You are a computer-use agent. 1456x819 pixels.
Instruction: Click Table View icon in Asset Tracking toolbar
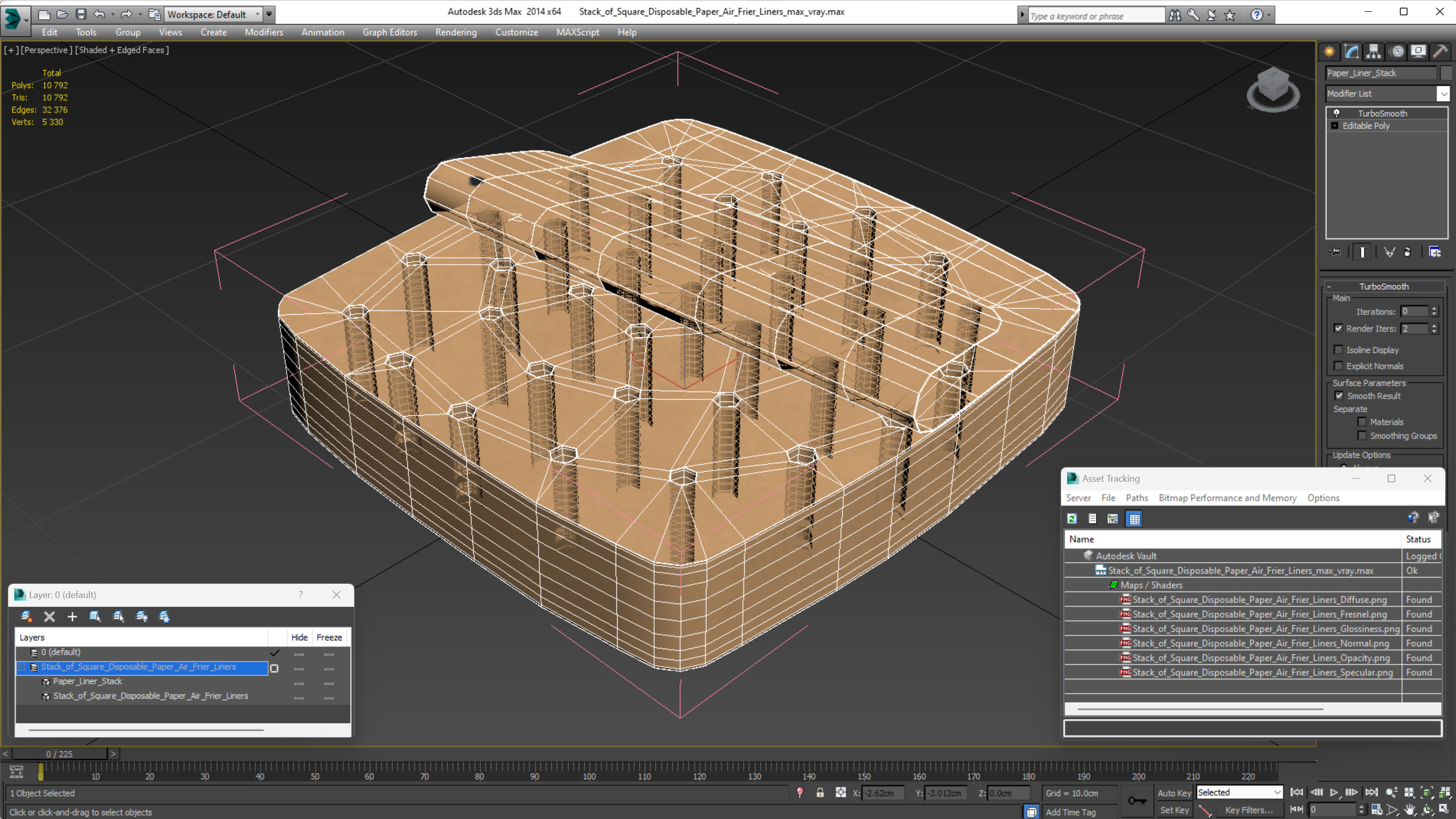point(1134,519)
